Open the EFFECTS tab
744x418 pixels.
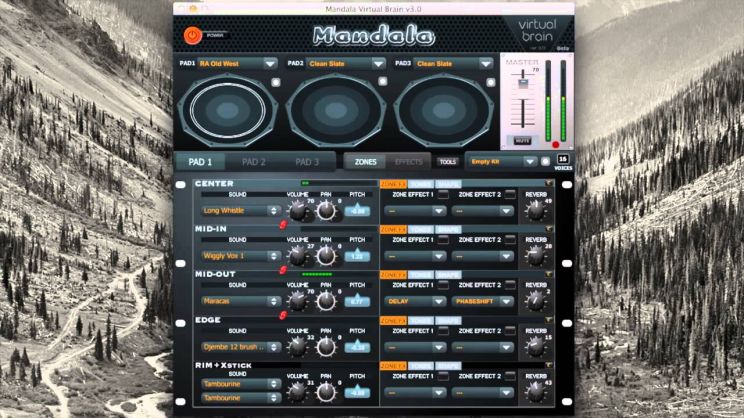coord(408,161)
